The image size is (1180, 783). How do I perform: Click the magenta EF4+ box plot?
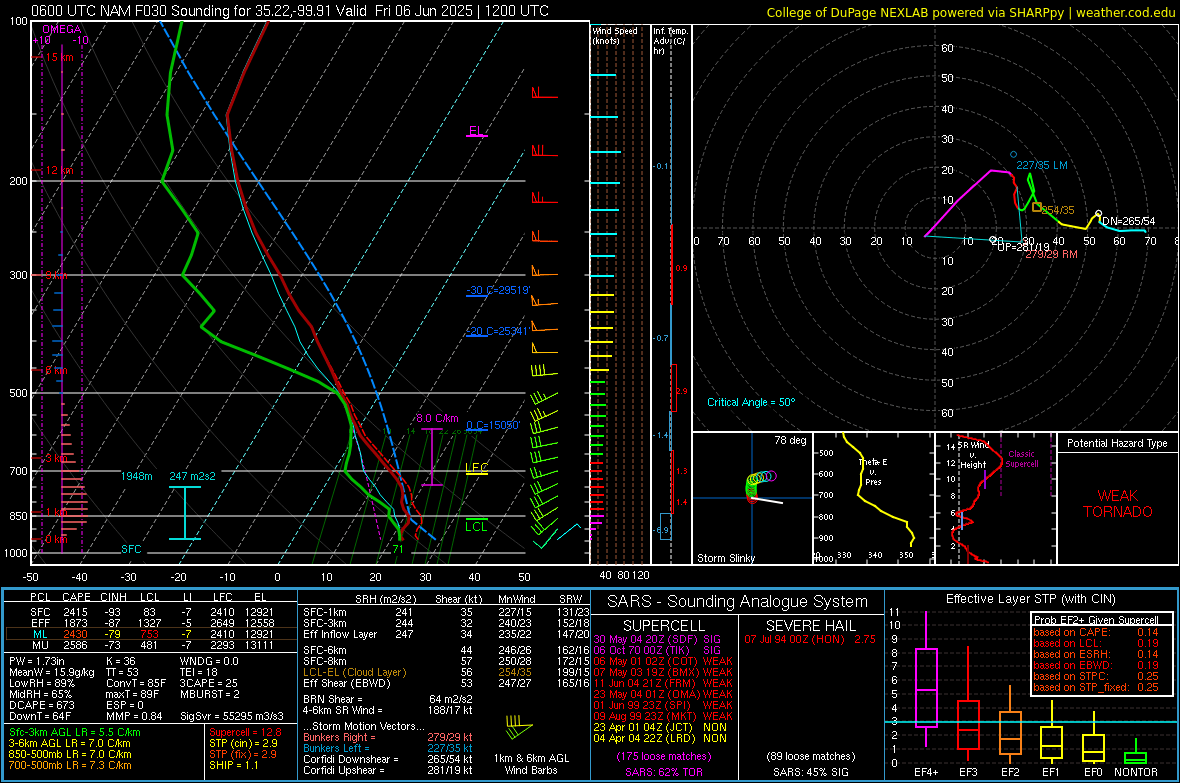click(x=926, y=681)
